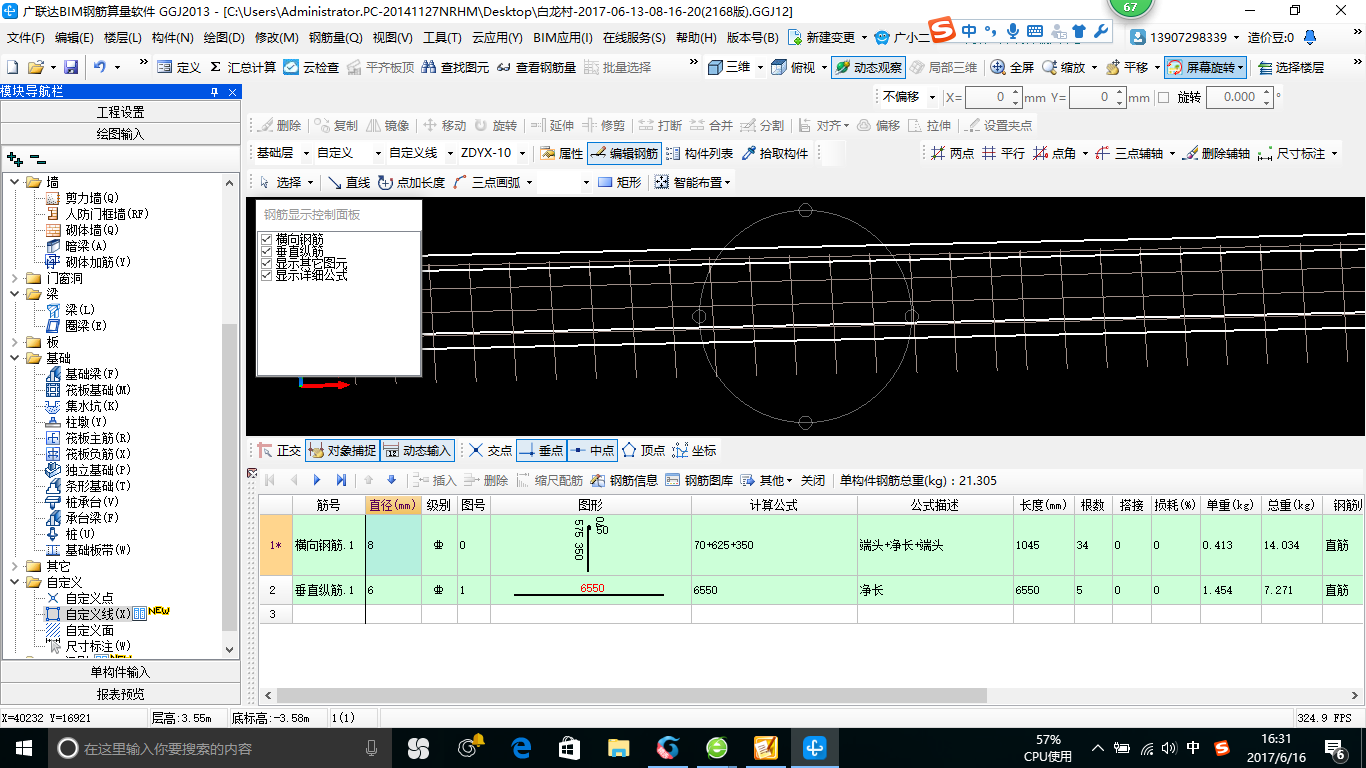The width and height of the screenshot is (1366, 768).
Task: Open the 属性 properties panel
Action: pos(561,153)
